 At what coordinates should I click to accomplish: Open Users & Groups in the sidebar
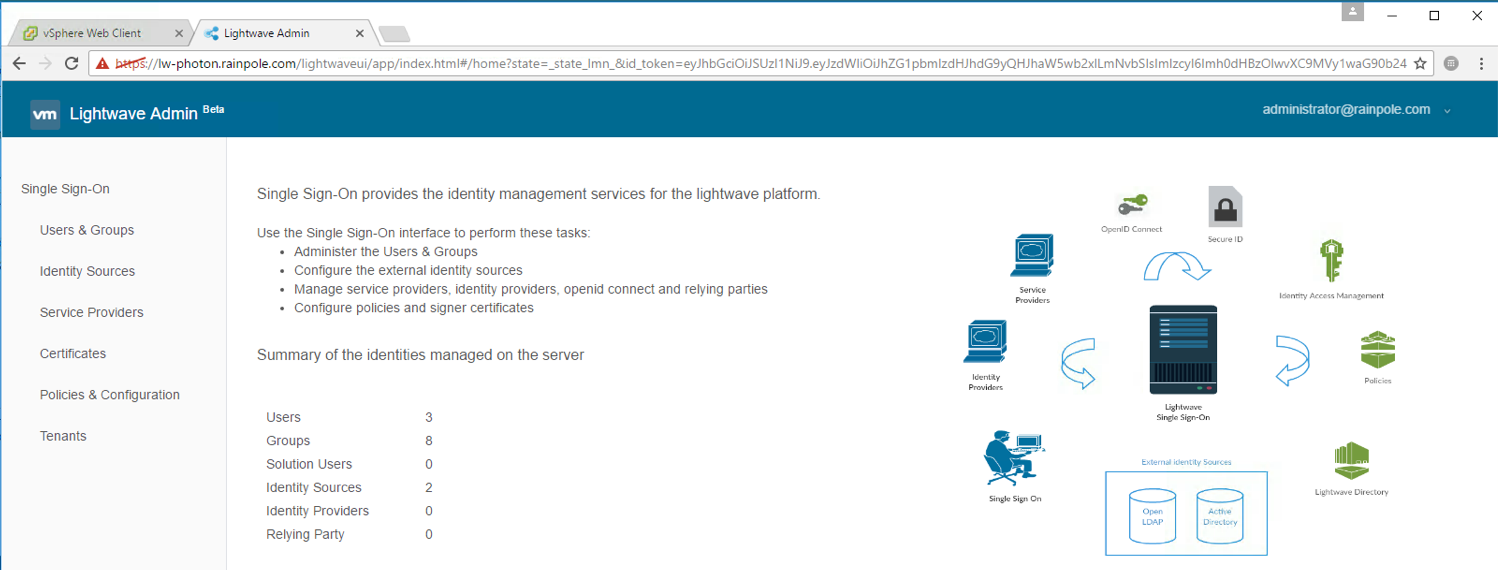click(x=87, y=230)
